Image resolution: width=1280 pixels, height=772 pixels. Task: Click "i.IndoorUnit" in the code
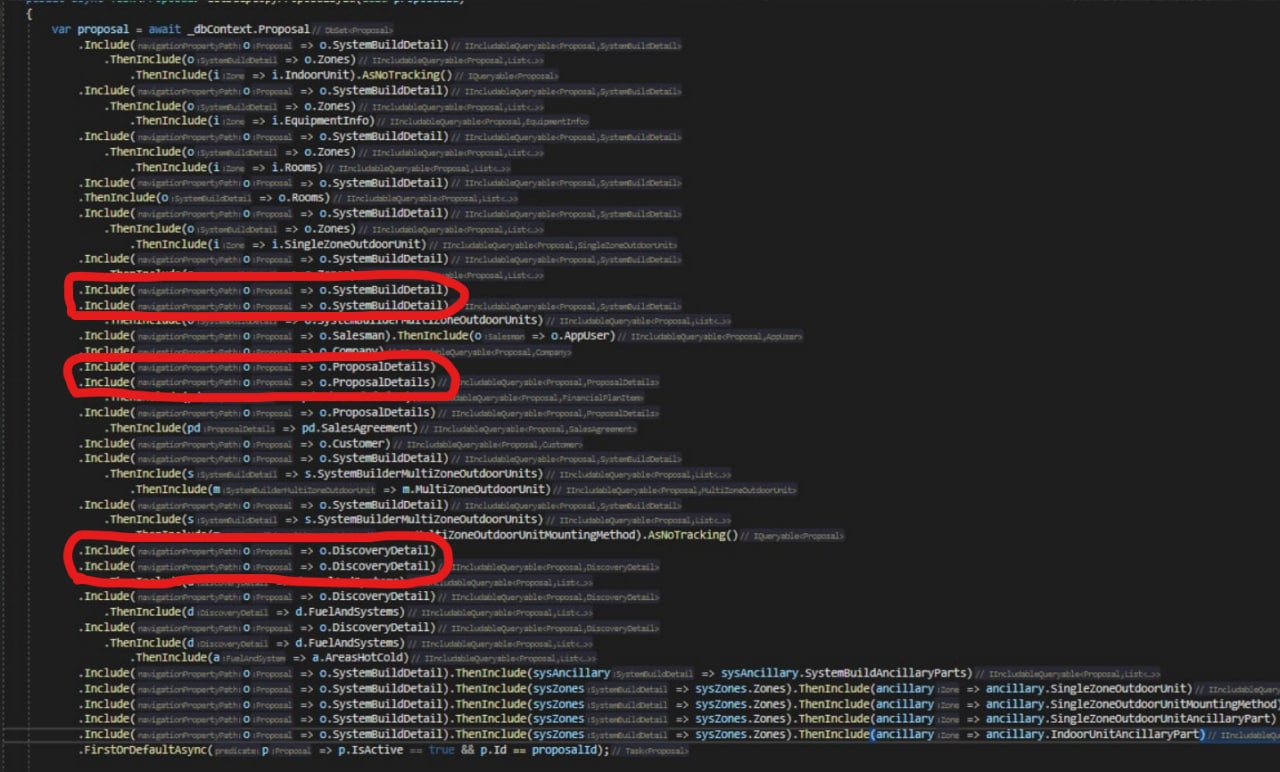point(311,75)
